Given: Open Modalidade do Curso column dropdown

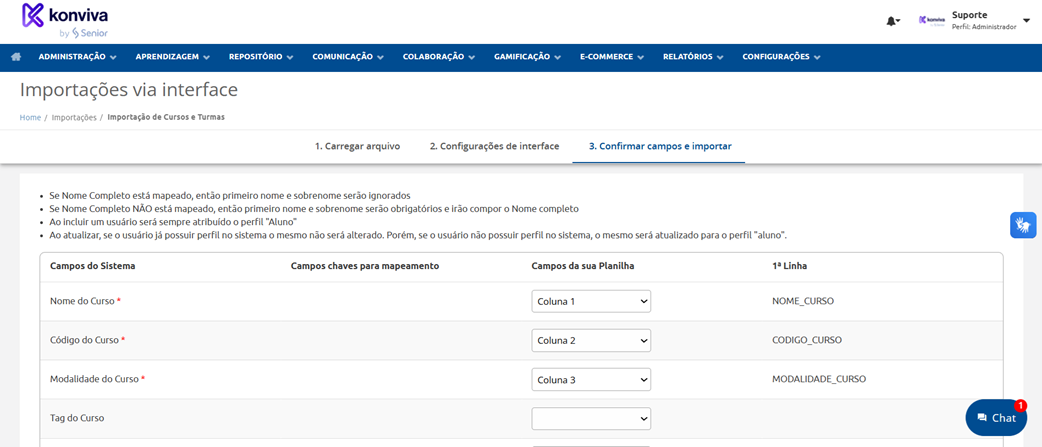Looking at the screenshot, I should [x=591, y=380].
